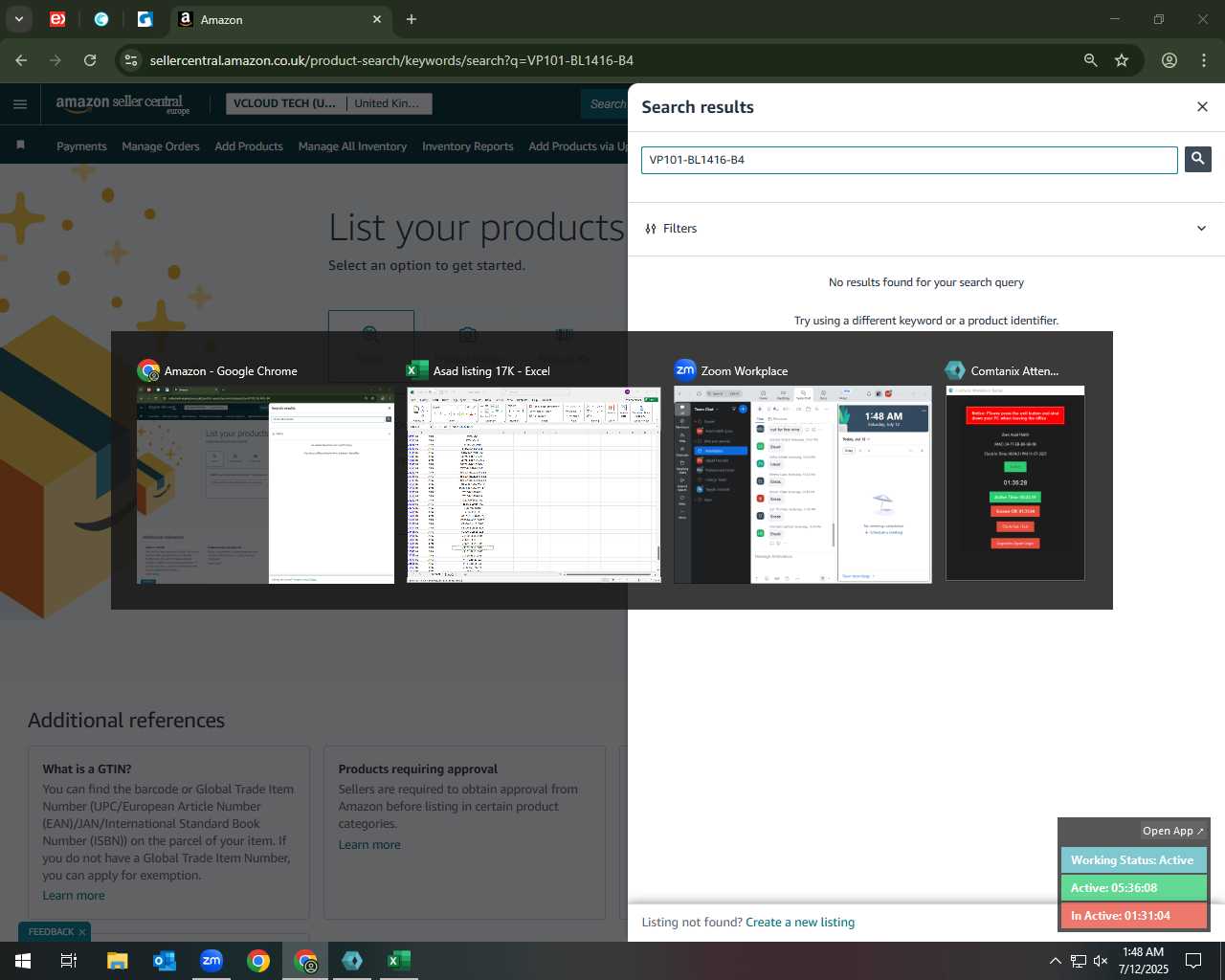This screenshot has height=980, width=1225.
Task: Open the notification center icon
Action: [1193, 961]
